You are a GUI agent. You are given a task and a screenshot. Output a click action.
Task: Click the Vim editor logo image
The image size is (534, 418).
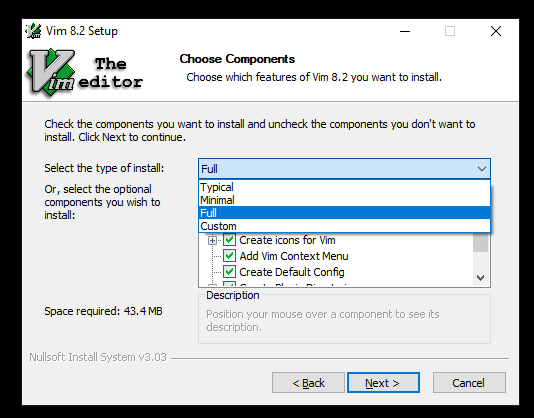(85, 73)
